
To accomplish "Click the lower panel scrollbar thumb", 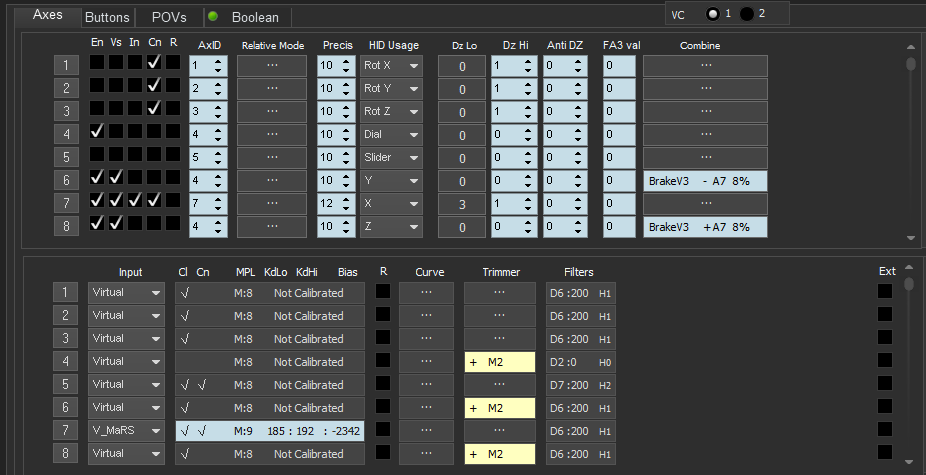I will pos(909,284).
